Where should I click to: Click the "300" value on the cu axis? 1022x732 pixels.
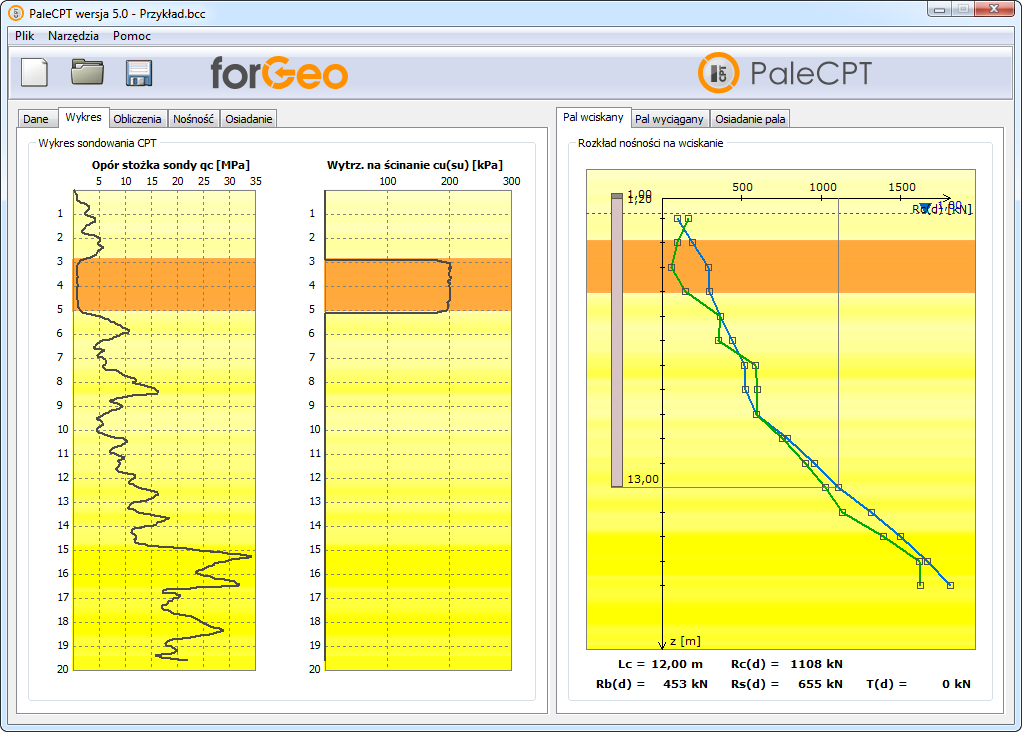[512, 181]
